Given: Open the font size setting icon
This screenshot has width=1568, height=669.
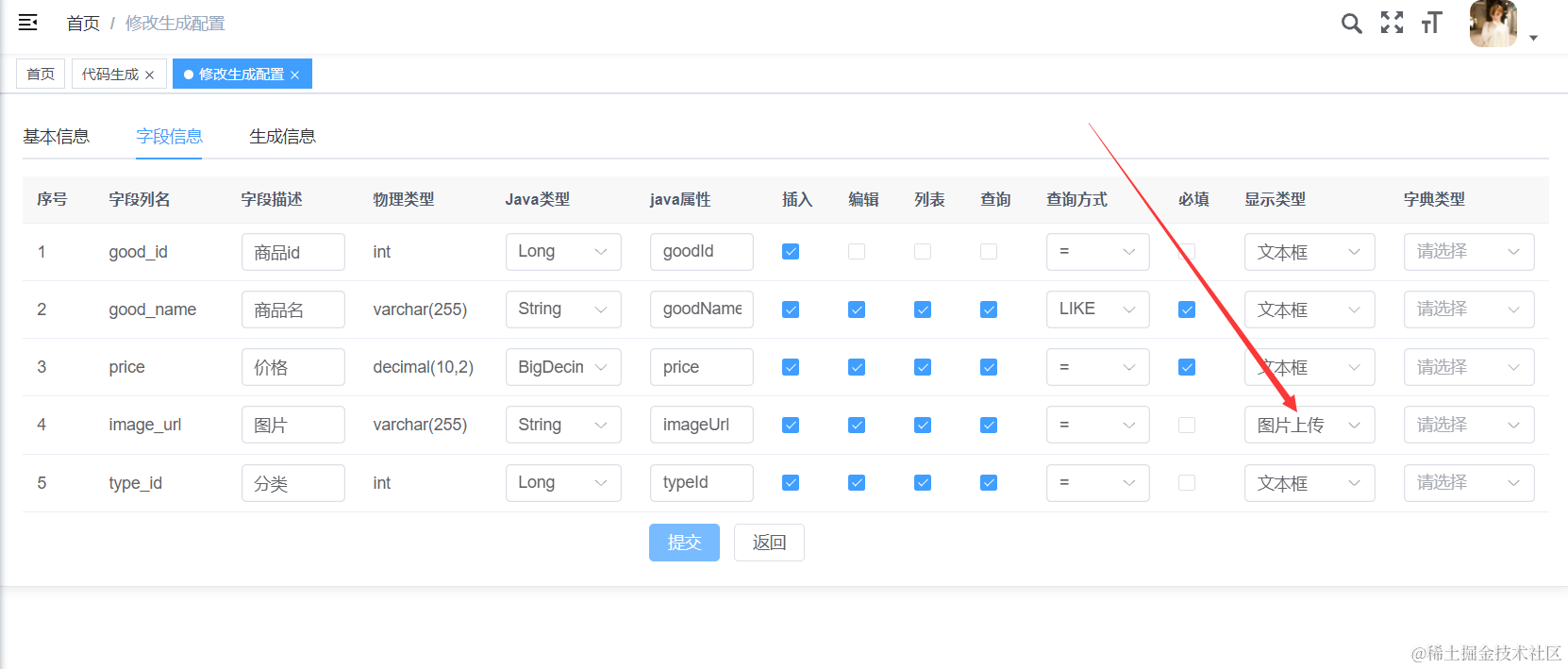Looking at the screenshot, I should tap(1431, 23).
